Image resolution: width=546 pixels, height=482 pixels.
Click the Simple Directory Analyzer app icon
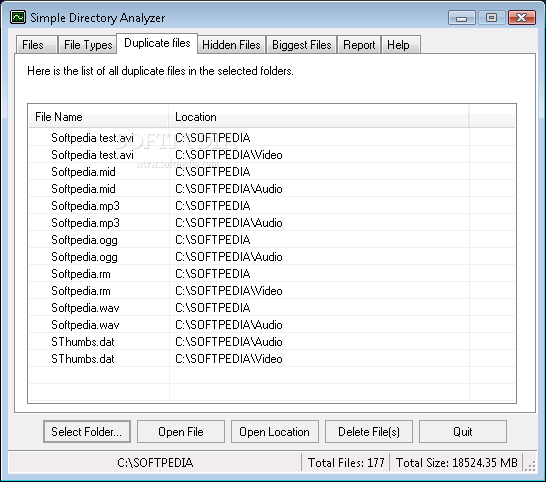17,17
